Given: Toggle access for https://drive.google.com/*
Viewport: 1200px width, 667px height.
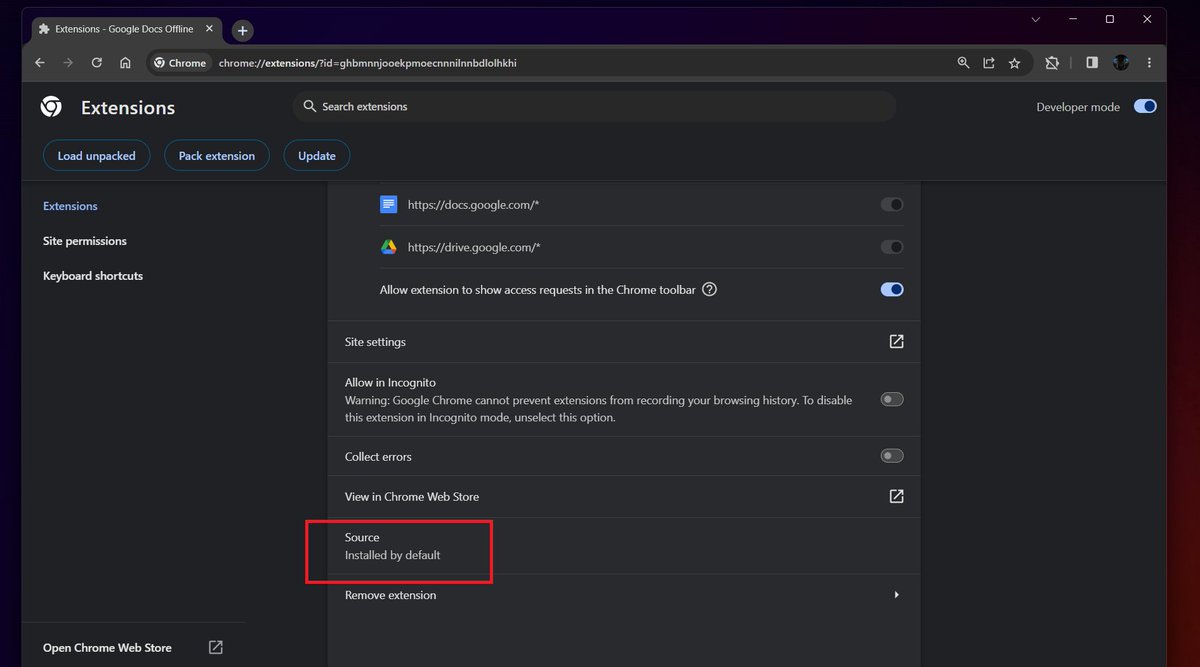Looking at the screenshot, I should click(892, 247).
